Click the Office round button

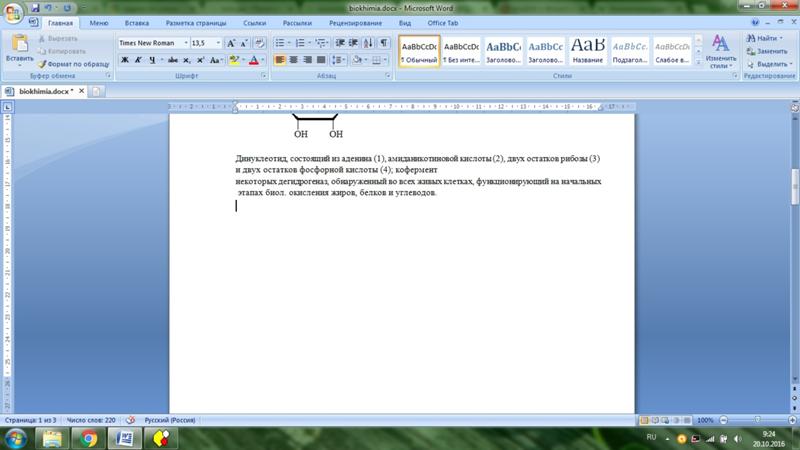13,12
